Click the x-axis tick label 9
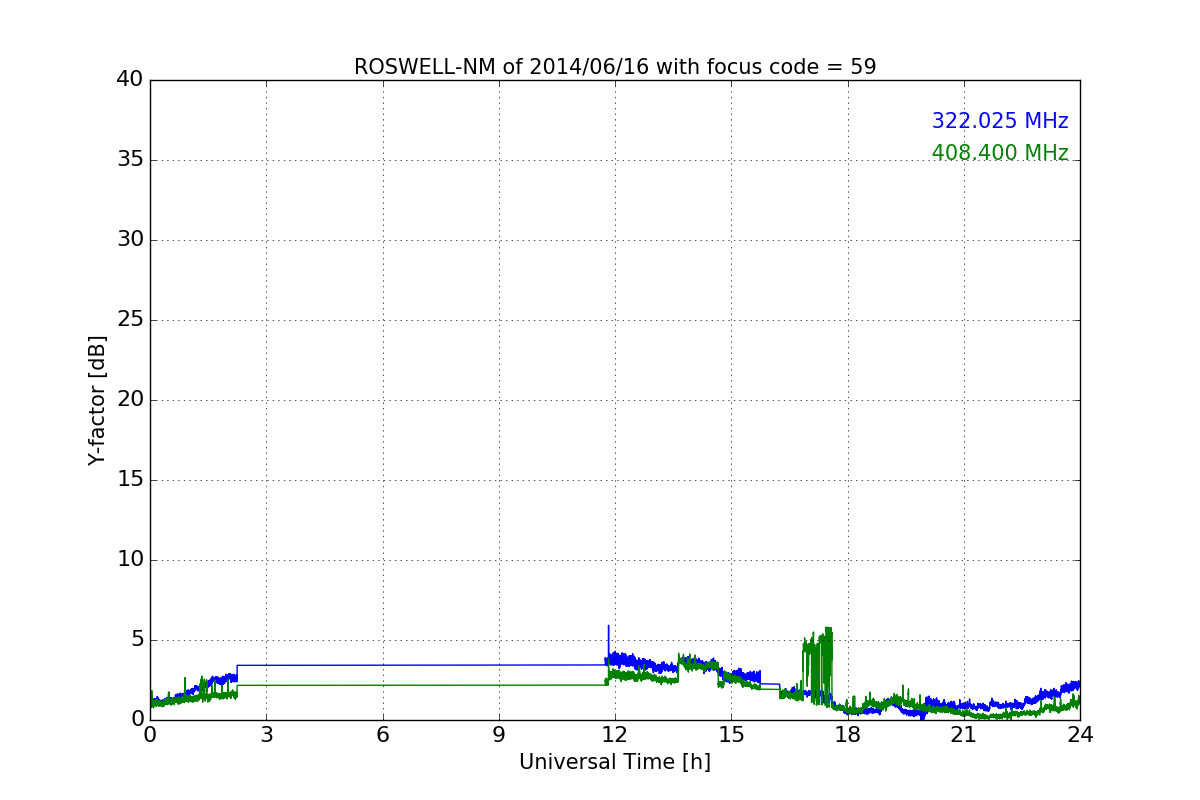This screenshot has width=1200, height=800. (499, 735)
